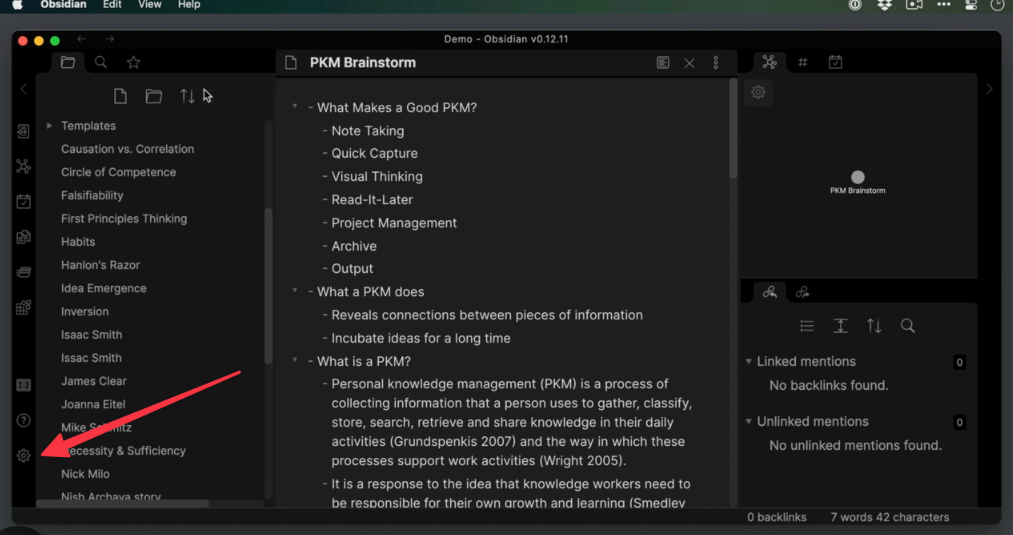This screenshot has width=1013, height=535.
Task: Open the Isaac Smith note
Action: [91, 335]
